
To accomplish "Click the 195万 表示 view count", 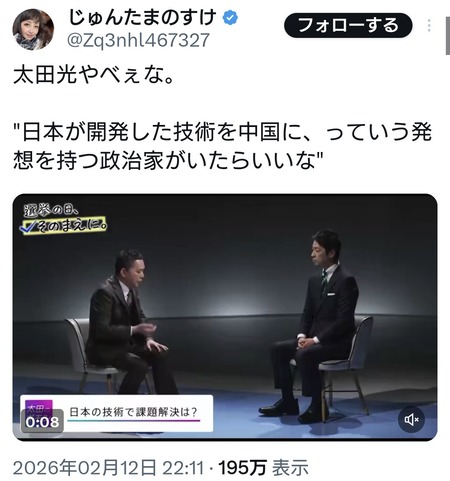I will point(263,468).
